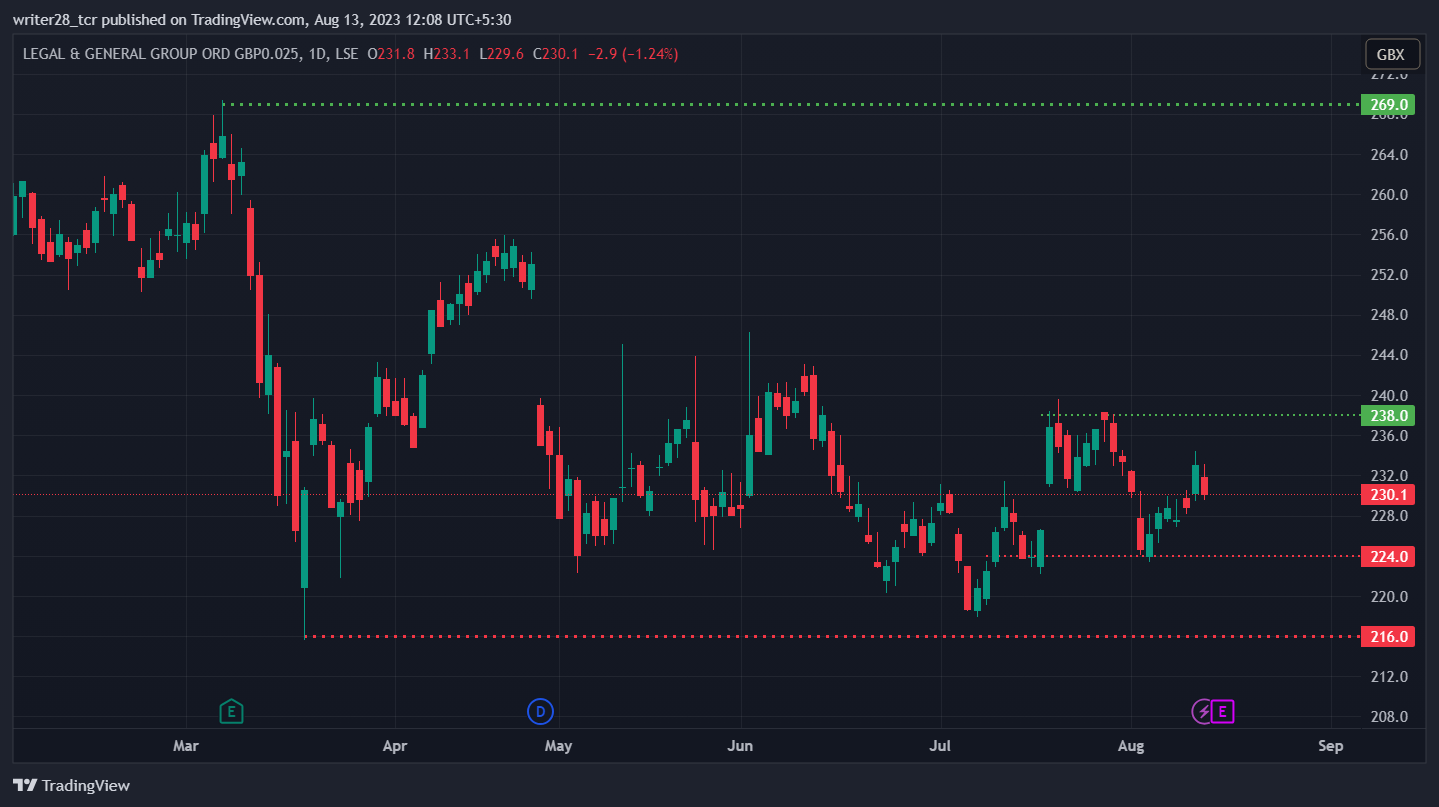
Task: Click the Aug label on time axis
Action: coord(1131,746)
